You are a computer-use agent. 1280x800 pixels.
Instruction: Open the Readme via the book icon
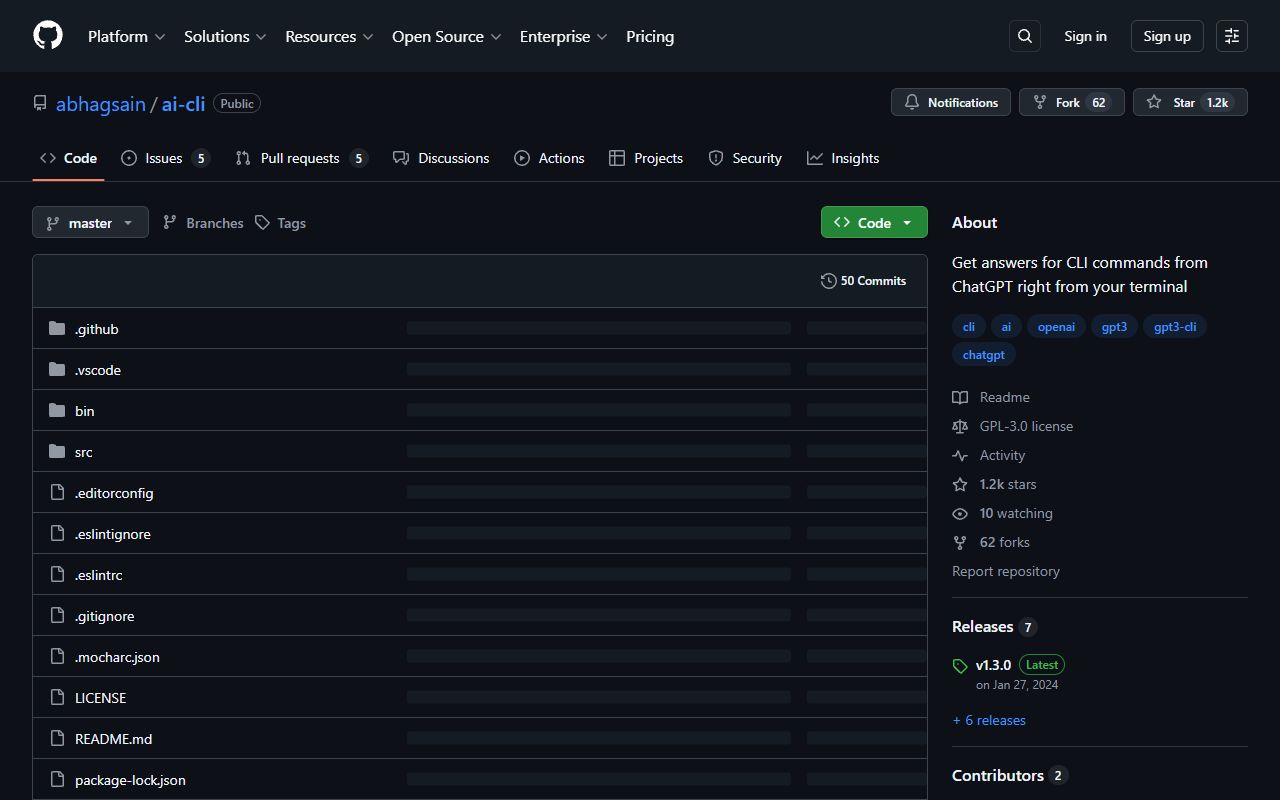coord(960,397)
